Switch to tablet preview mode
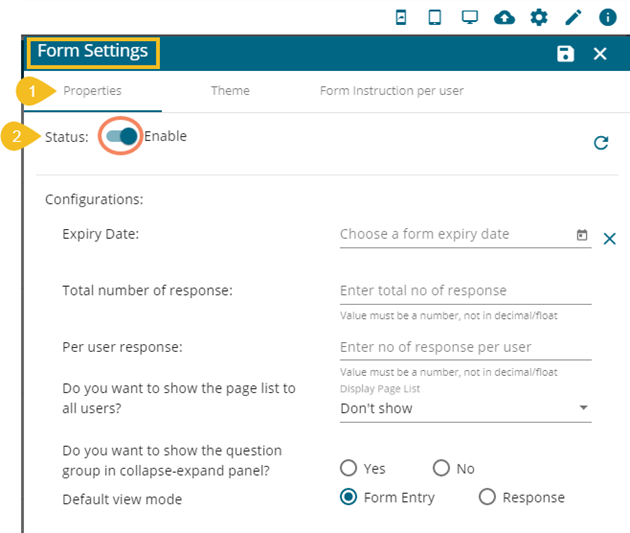 [x=435, y=17]
